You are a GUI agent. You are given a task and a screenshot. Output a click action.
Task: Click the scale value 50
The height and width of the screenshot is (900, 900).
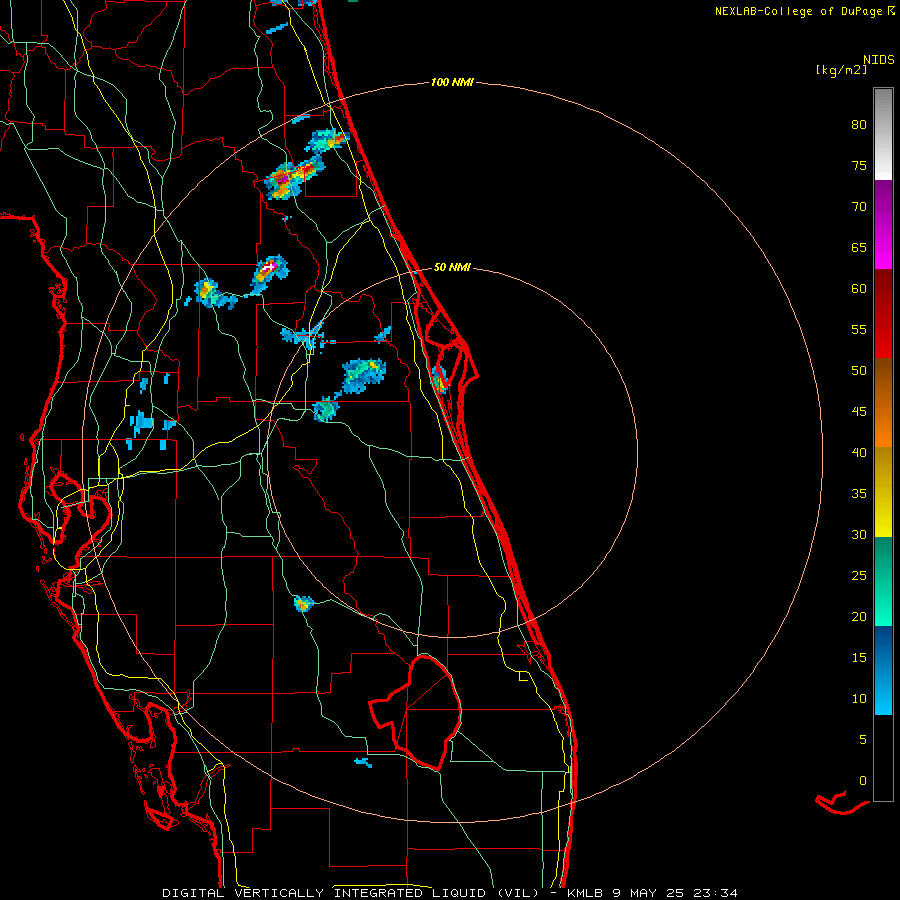tap(859, 371)
